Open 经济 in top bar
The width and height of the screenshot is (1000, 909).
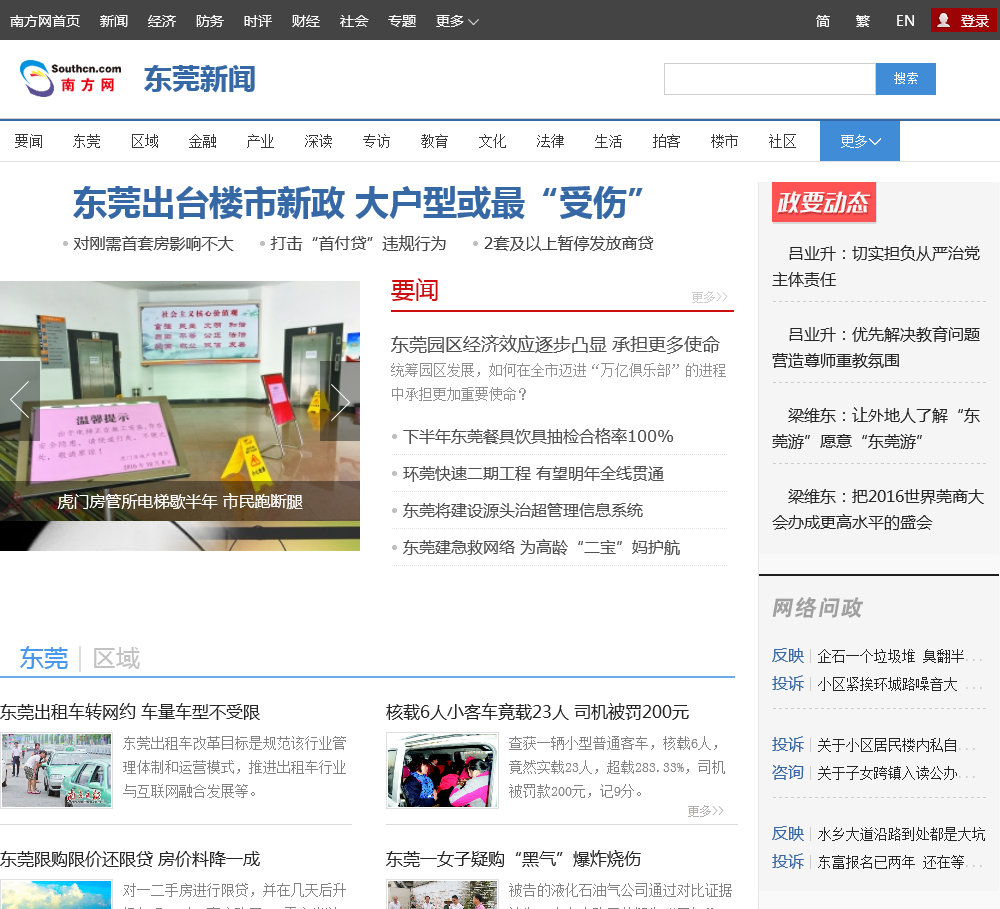(x=161, y=21)
